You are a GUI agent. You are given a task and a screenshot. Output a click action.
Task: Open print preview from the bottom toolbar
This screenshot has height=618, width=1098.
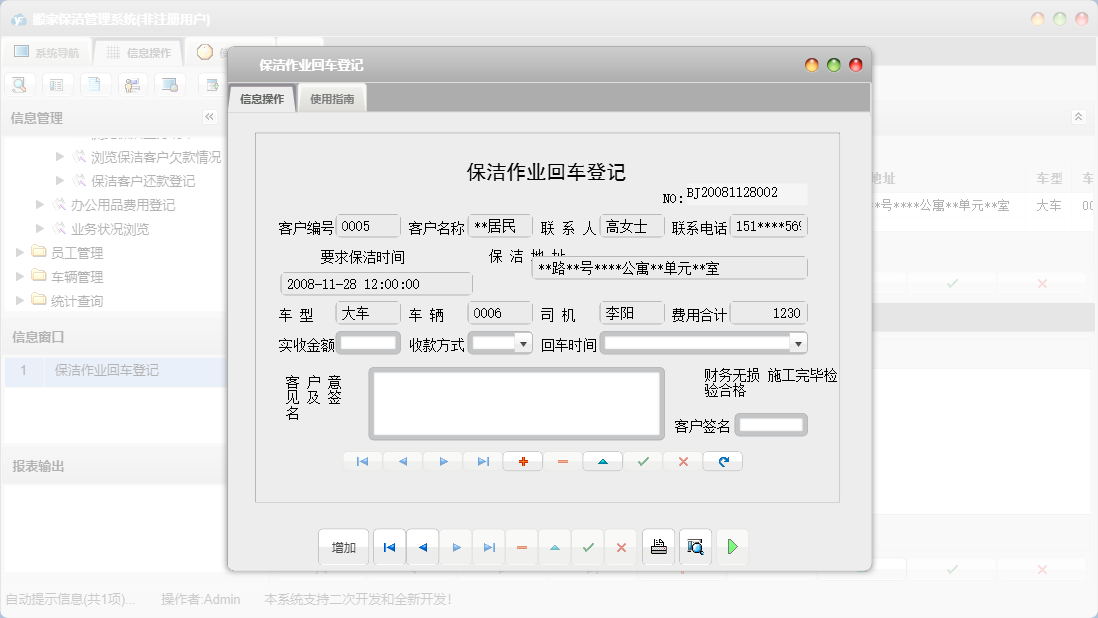(695, 547)
